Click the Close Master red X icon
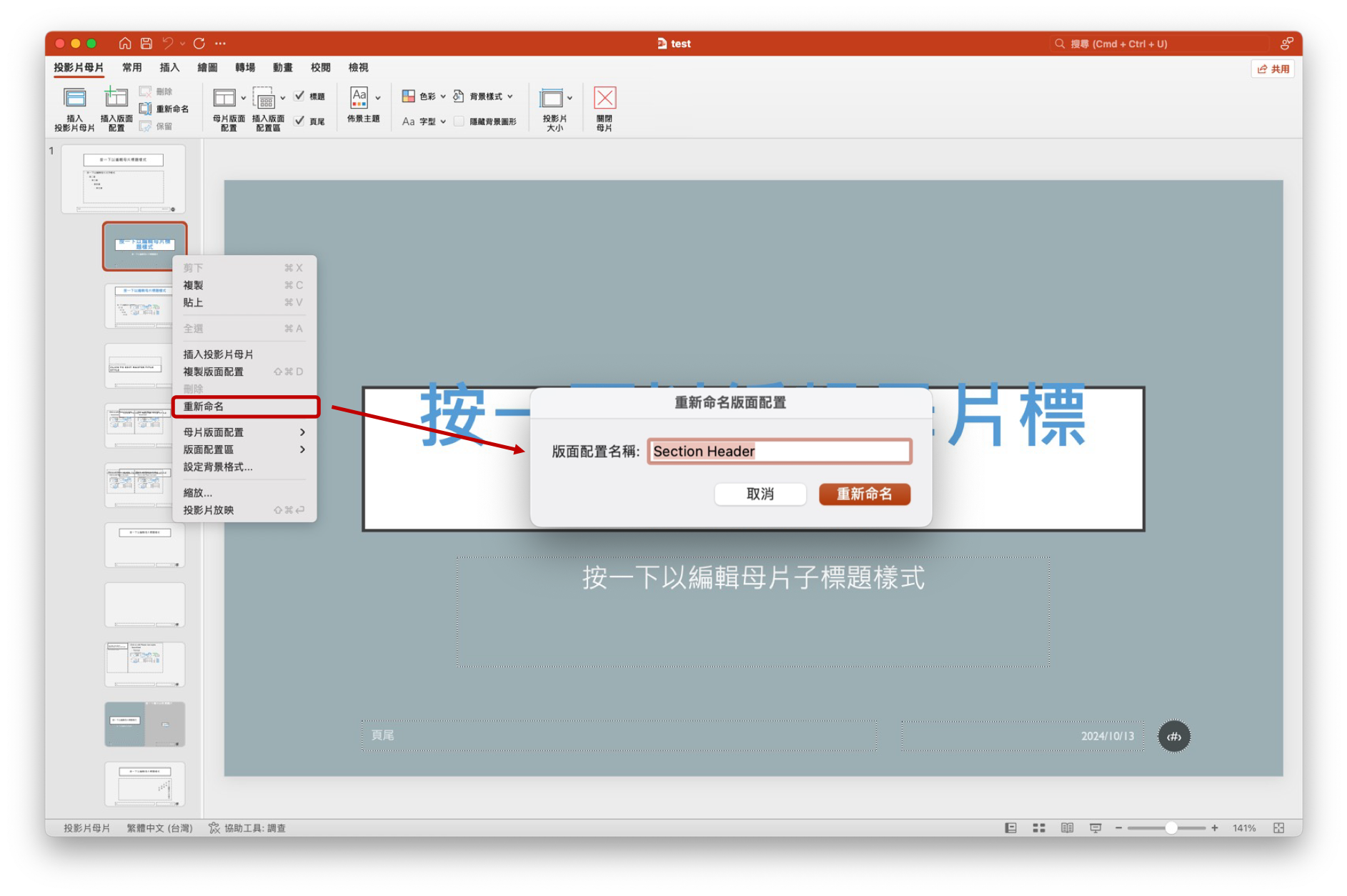 pyautogui.click(x=605, y=99)
